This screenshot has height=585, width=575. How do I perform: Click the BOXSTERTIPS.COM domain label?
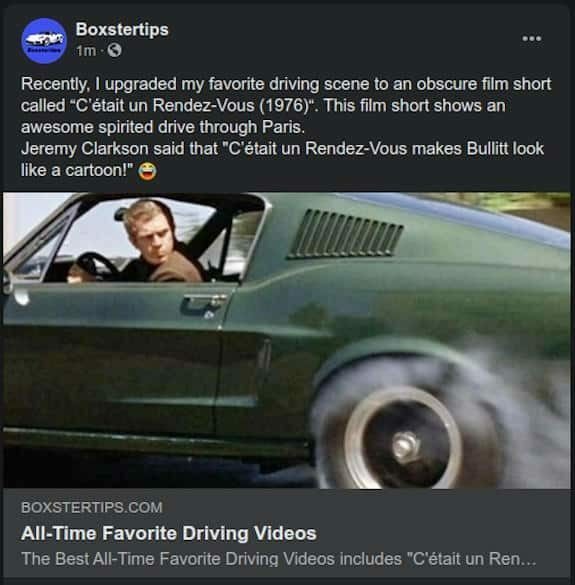tap(92, 507)
